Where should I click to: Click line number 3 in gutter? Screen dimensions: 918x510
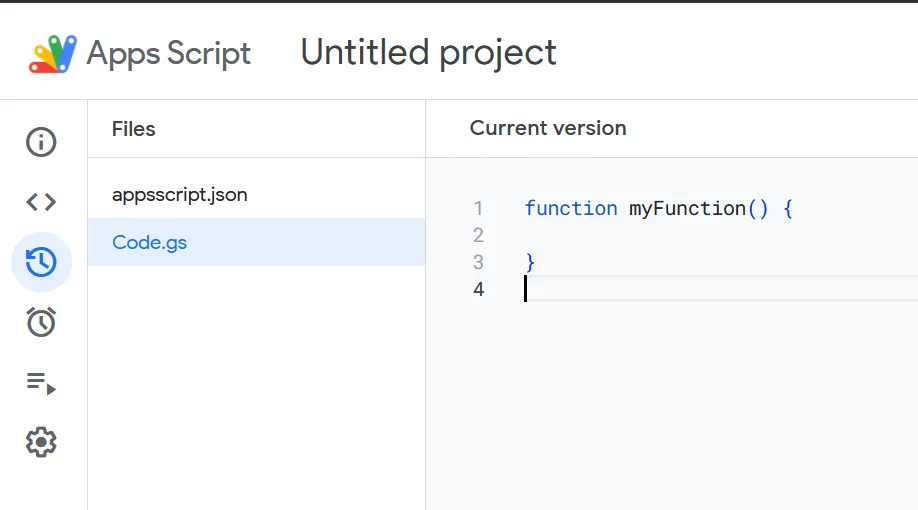pyautogui.click(x=478, y=262)
